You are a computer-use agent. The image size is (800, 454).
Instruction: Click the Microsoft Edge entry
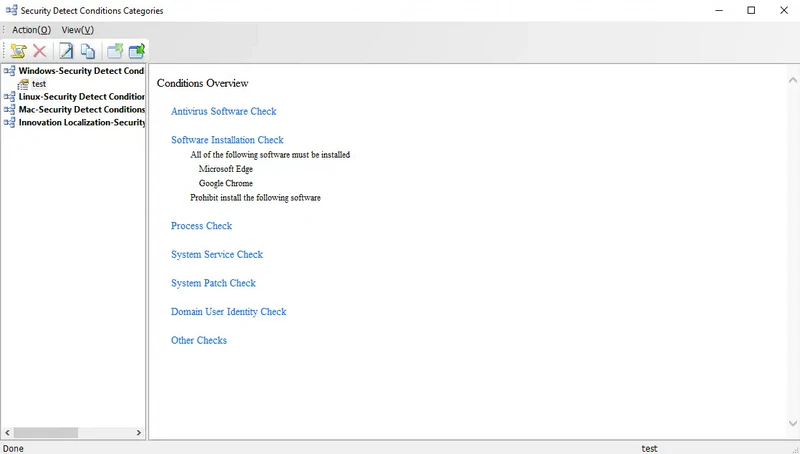point(226,169)
